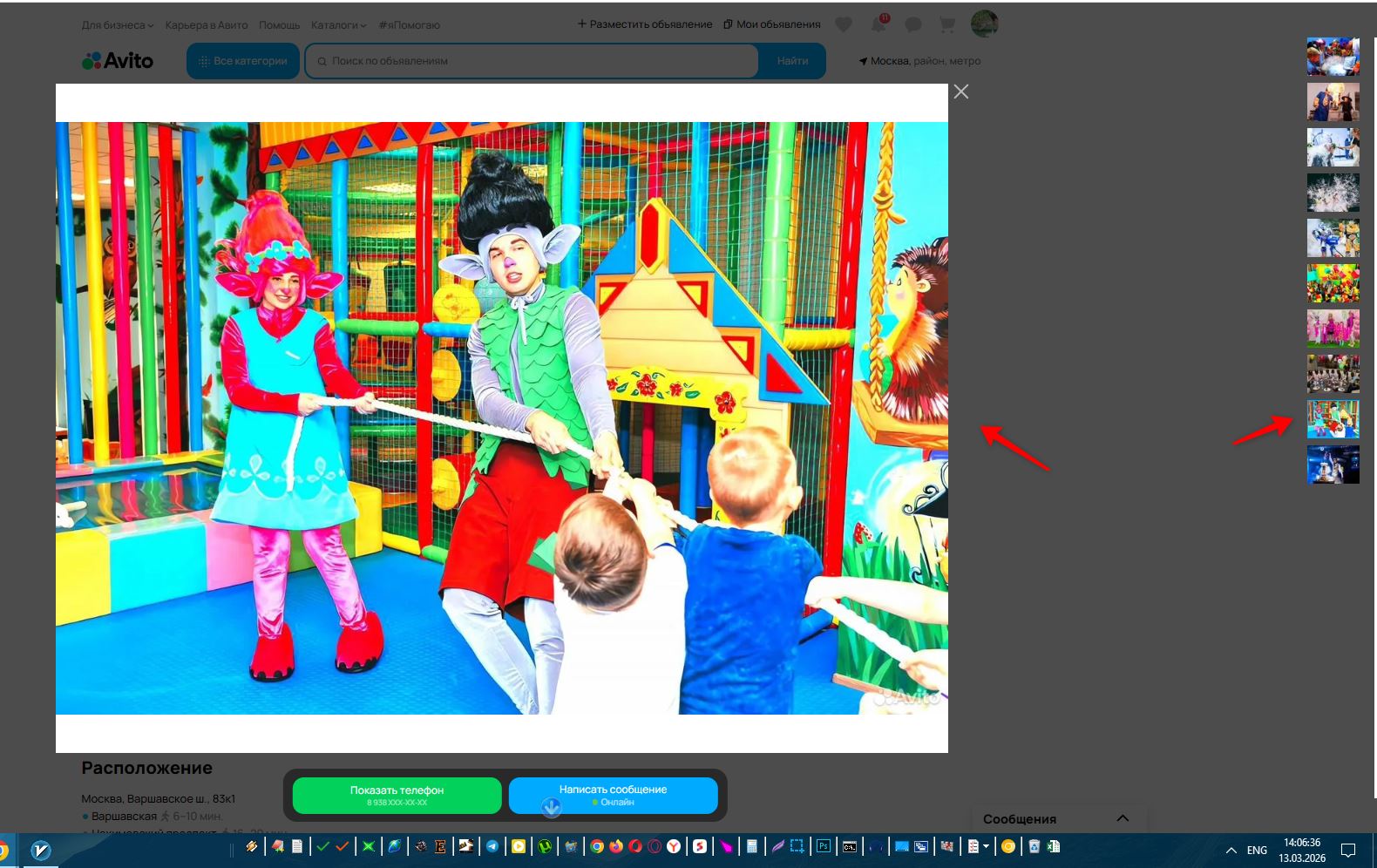The image size is (1377, 868).
Task: Select the dark blue stage thumbnail
Action: pos(1333,465)
